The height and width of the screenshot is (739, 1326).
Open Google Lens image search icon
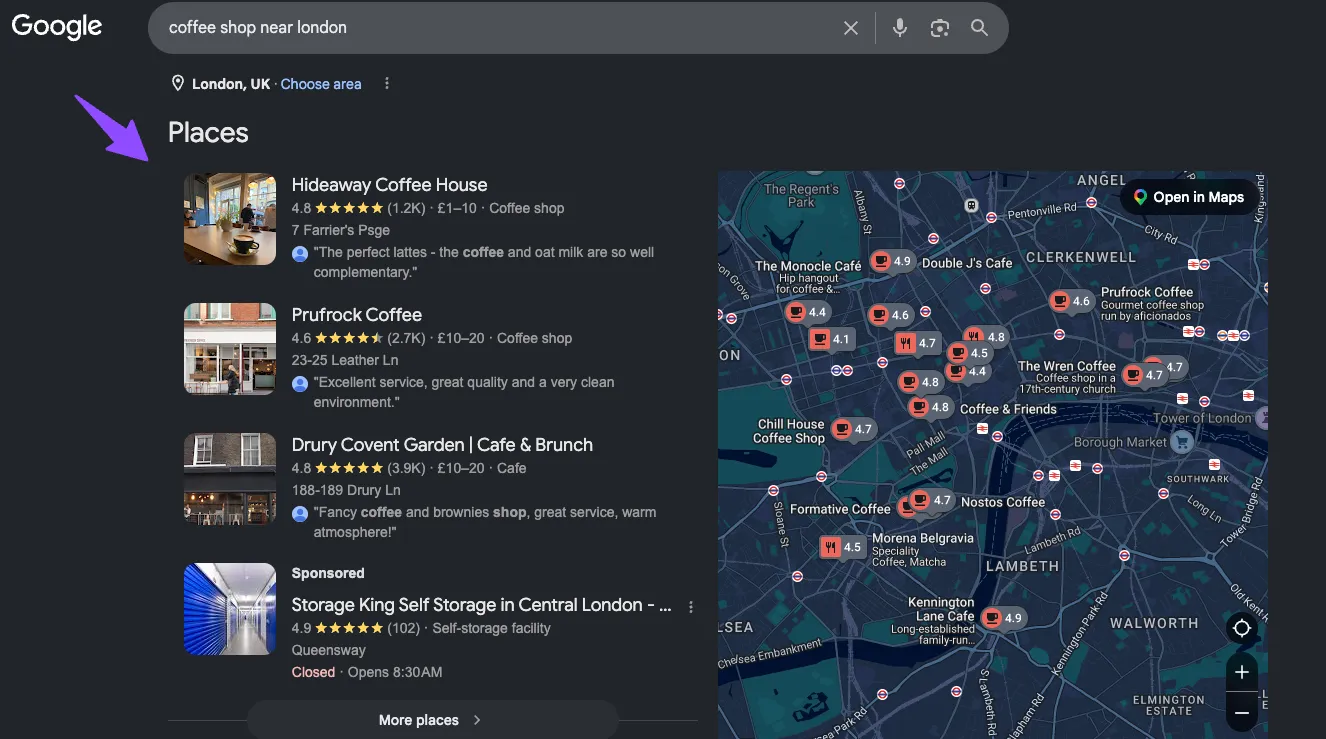click(939, 28)
